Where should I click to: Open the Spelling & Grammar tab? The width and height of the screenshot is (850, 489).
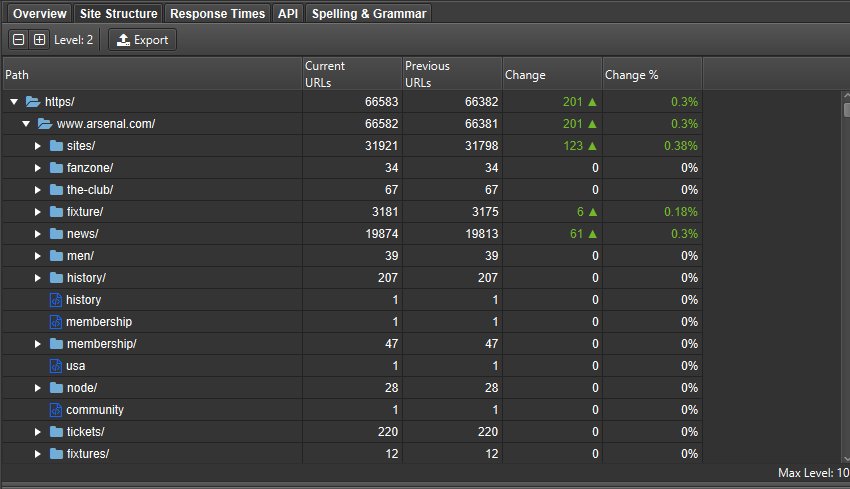tap(370, 14)
